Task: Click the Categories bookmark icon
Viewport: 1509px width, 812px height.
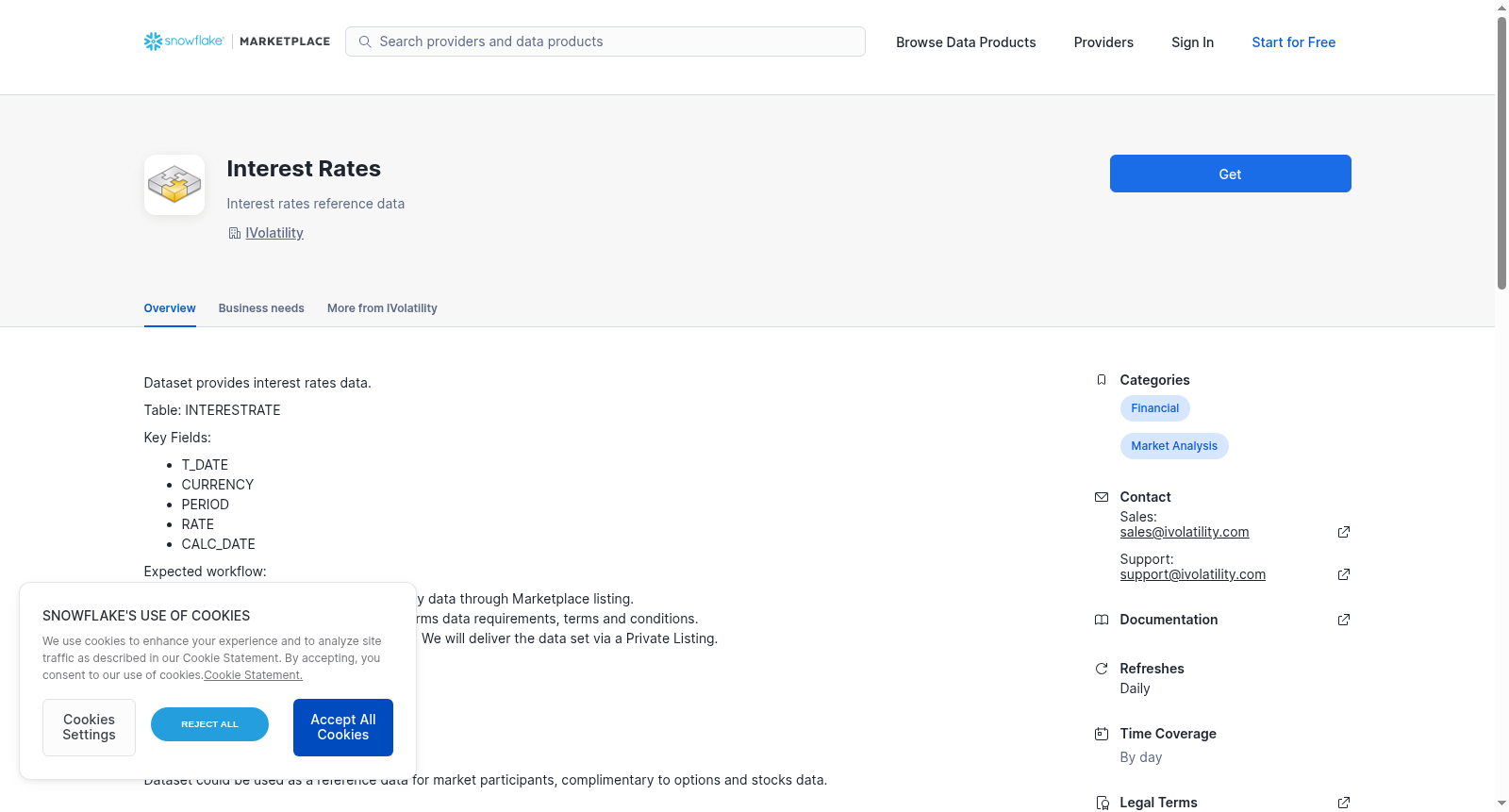Action: tap(1102, 380)
